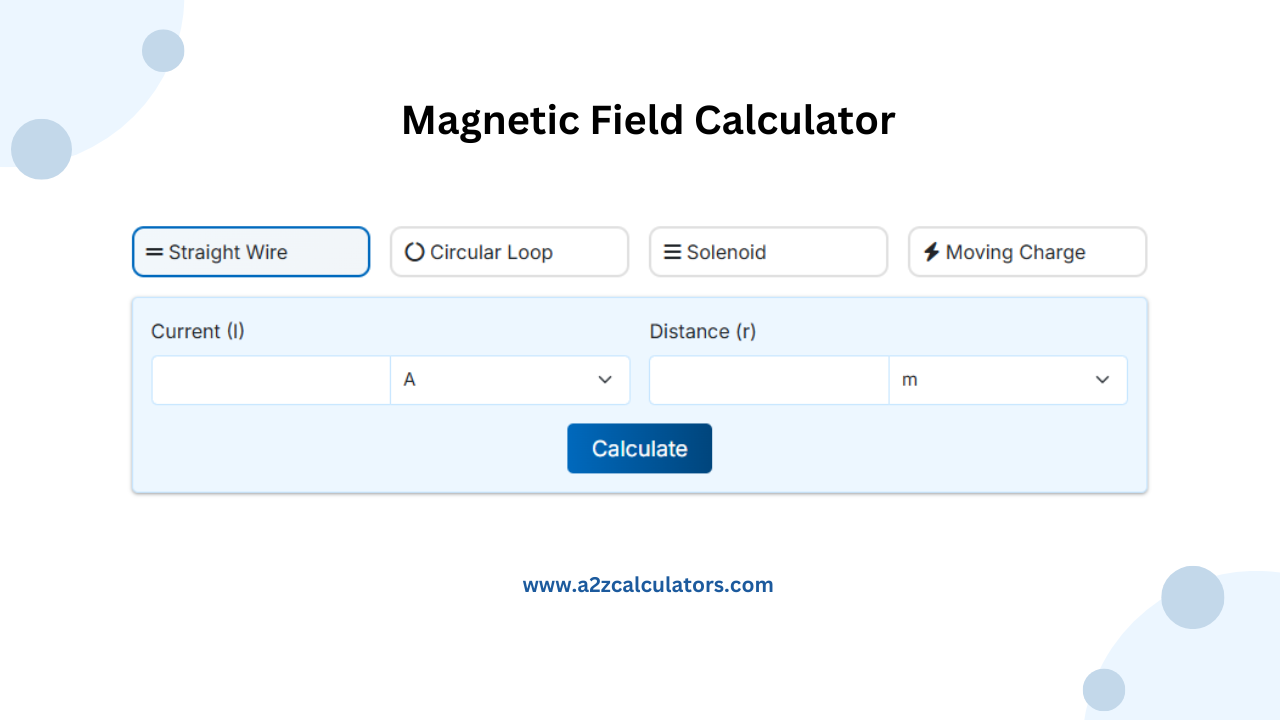Click the Solenoid hamburger-style coil icon

(672, 252)
